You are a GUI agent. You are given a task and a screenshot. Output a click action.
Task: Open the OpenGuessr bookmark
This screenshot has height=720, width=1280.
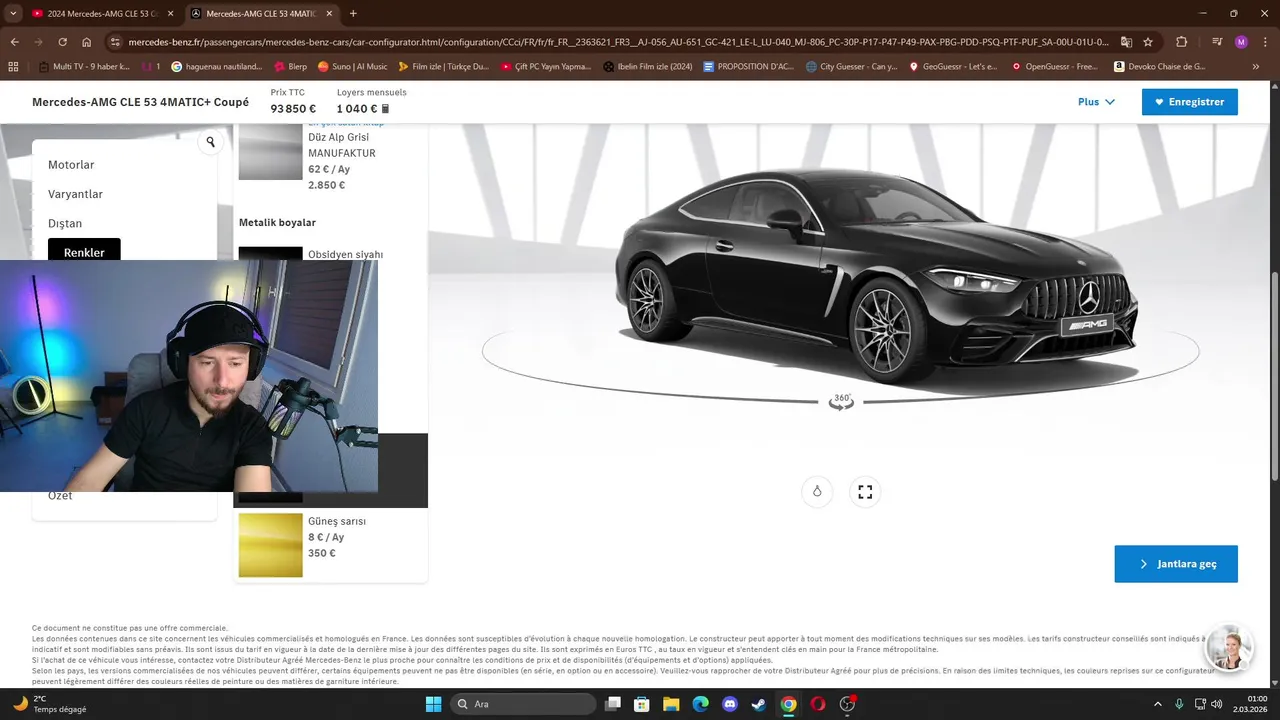click(x=1054, y=66)
